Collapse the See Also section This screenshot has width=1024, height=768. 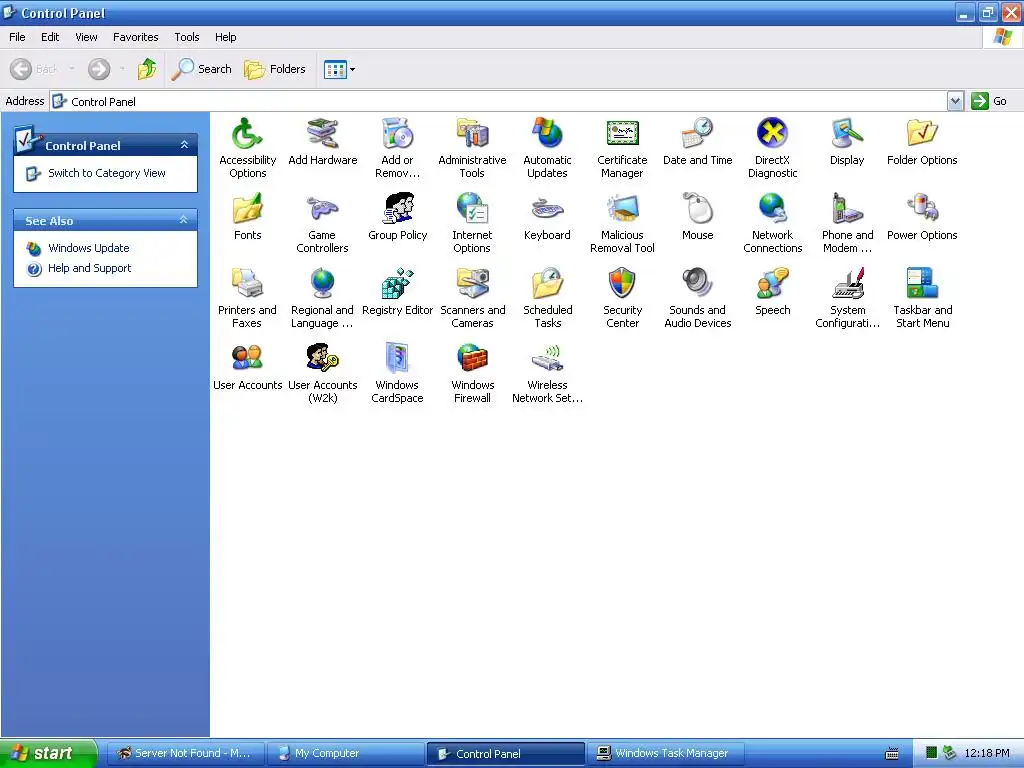pyautogui.click(x=184, y=220)
